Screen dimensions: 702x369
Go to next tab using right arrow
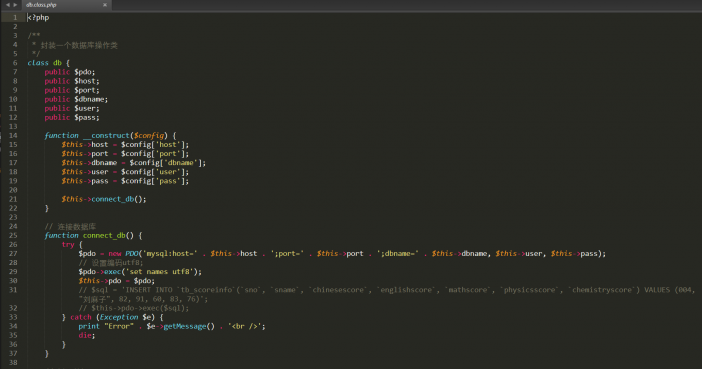click(x=15, y=5)
